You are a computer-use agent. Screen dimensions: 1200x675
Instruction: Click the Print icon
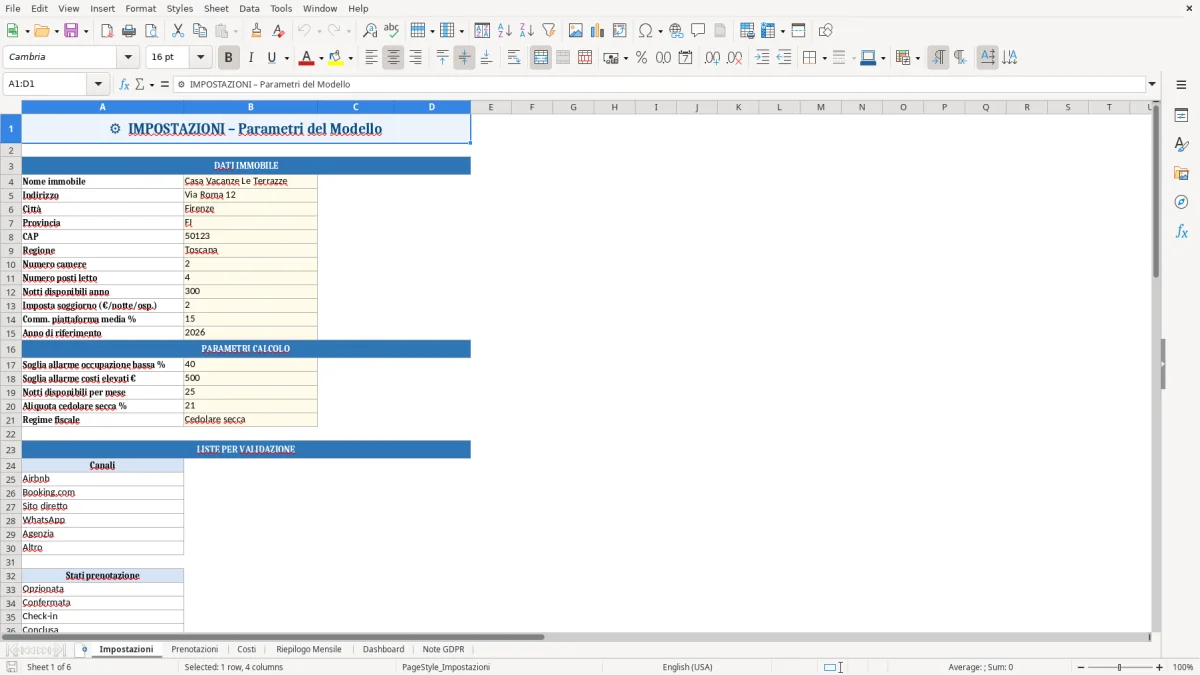point(129,31)
